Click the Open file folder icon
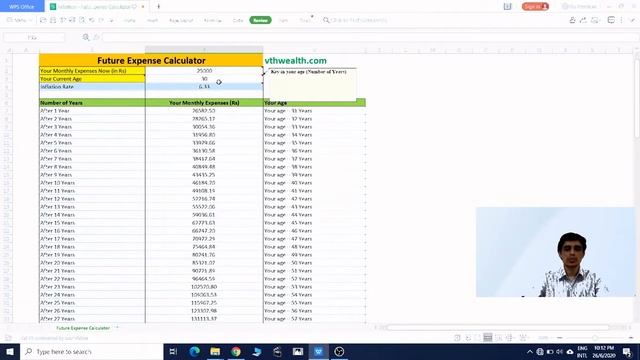 click(43, 20)
